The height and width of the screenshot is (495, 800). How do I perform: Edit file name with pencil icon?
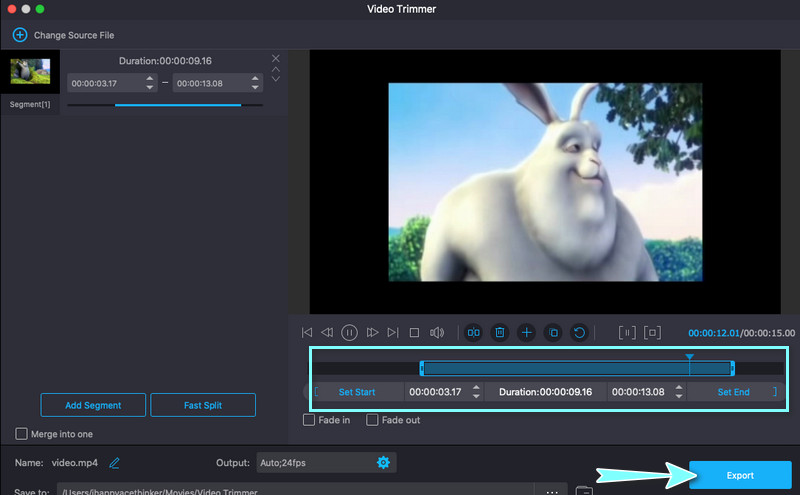115,462
